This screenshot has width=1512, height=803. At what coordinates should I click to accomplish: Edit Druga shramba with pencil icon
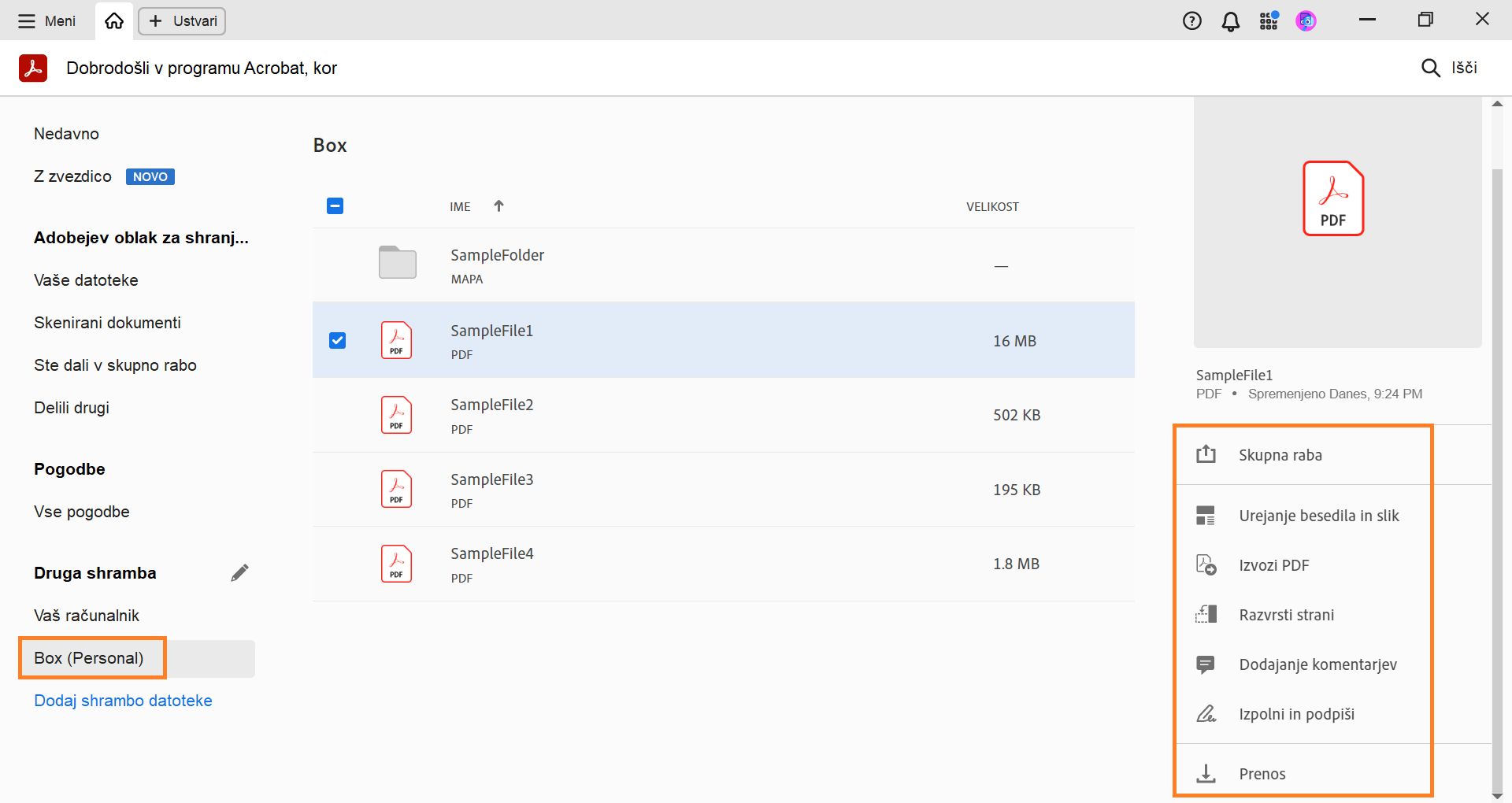click(x=239, y=573)
